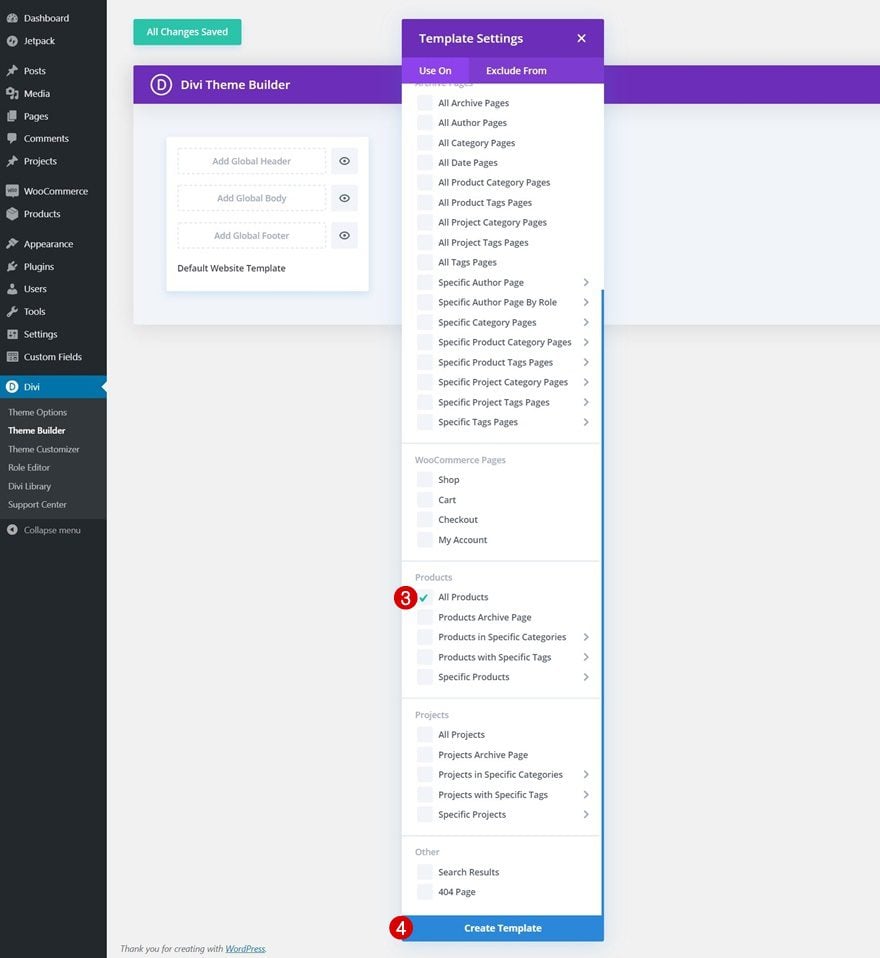Screen dimensions: 880x958
Task: Expand Projects with Specific Tags arrow
Action: point(586,795)
